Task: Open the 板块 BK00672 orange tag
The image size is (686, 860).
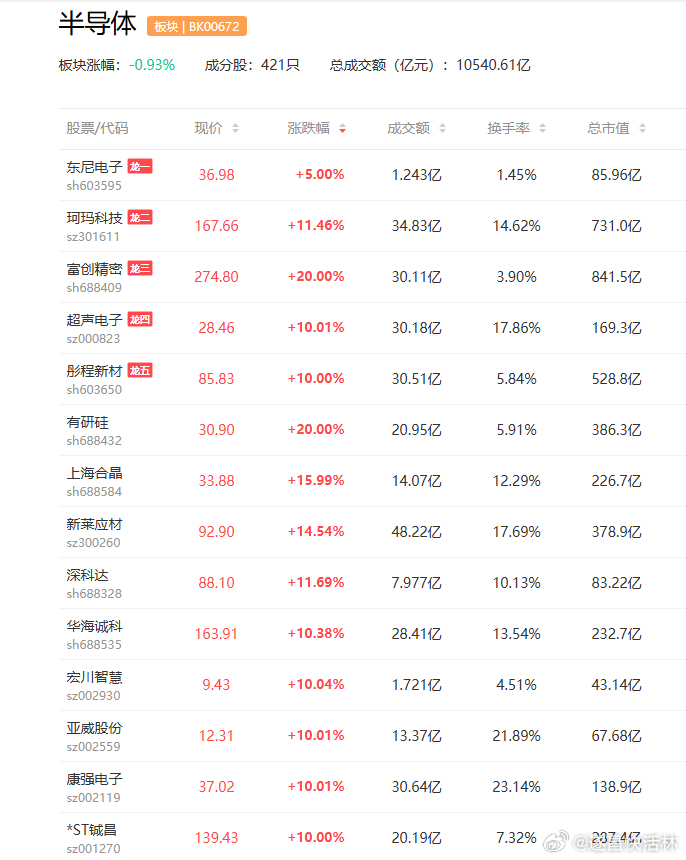Action: click(x=197, y=26)
